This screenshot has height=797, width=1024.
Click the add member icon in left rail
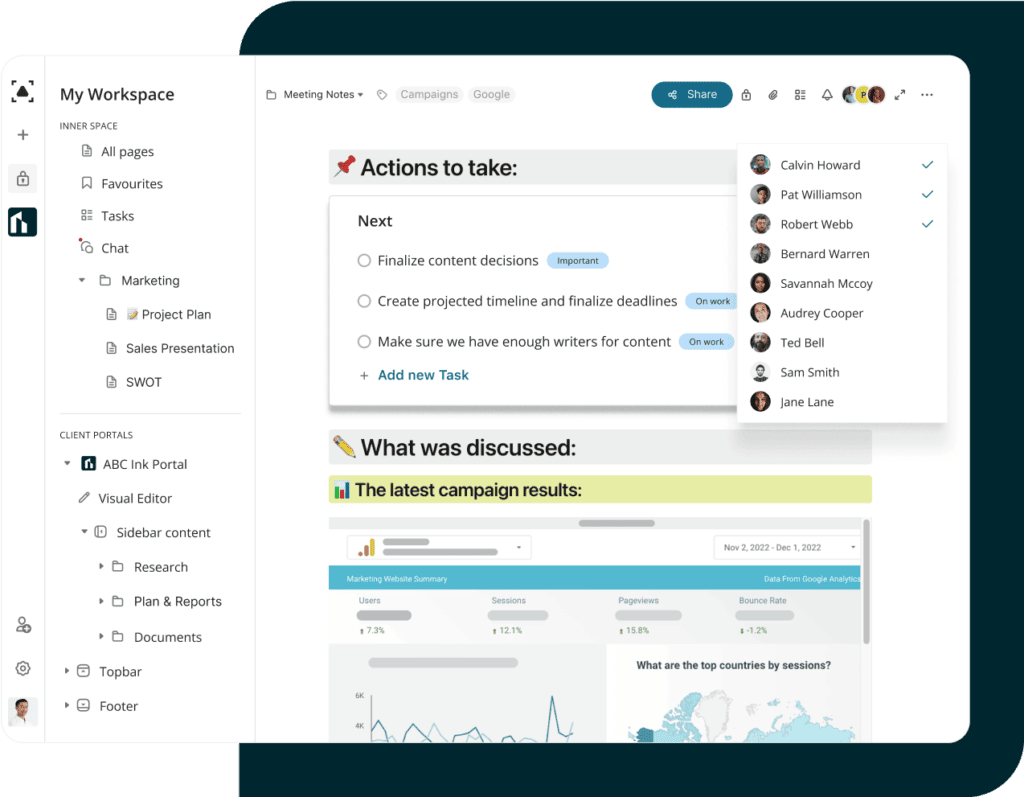(x=23, y=625)
